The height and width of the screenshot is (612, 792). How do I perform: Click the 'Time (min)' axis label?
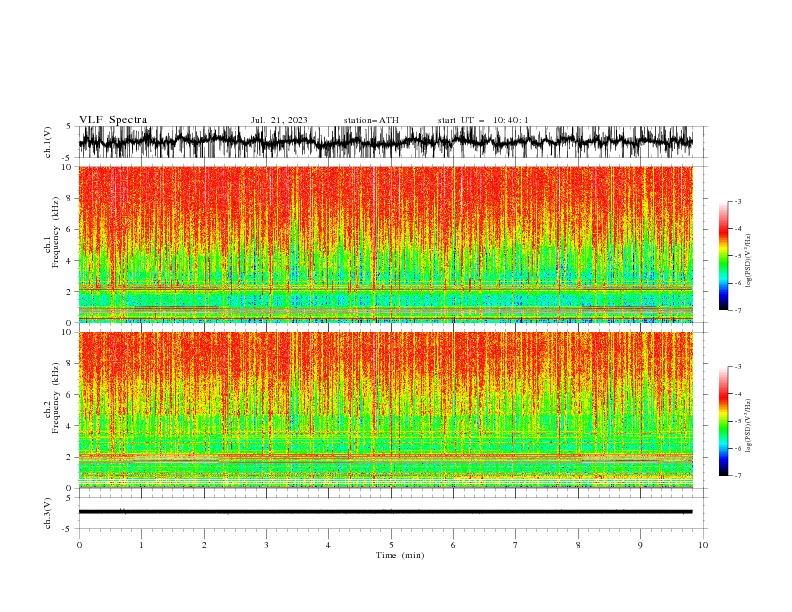coord(400,555)
